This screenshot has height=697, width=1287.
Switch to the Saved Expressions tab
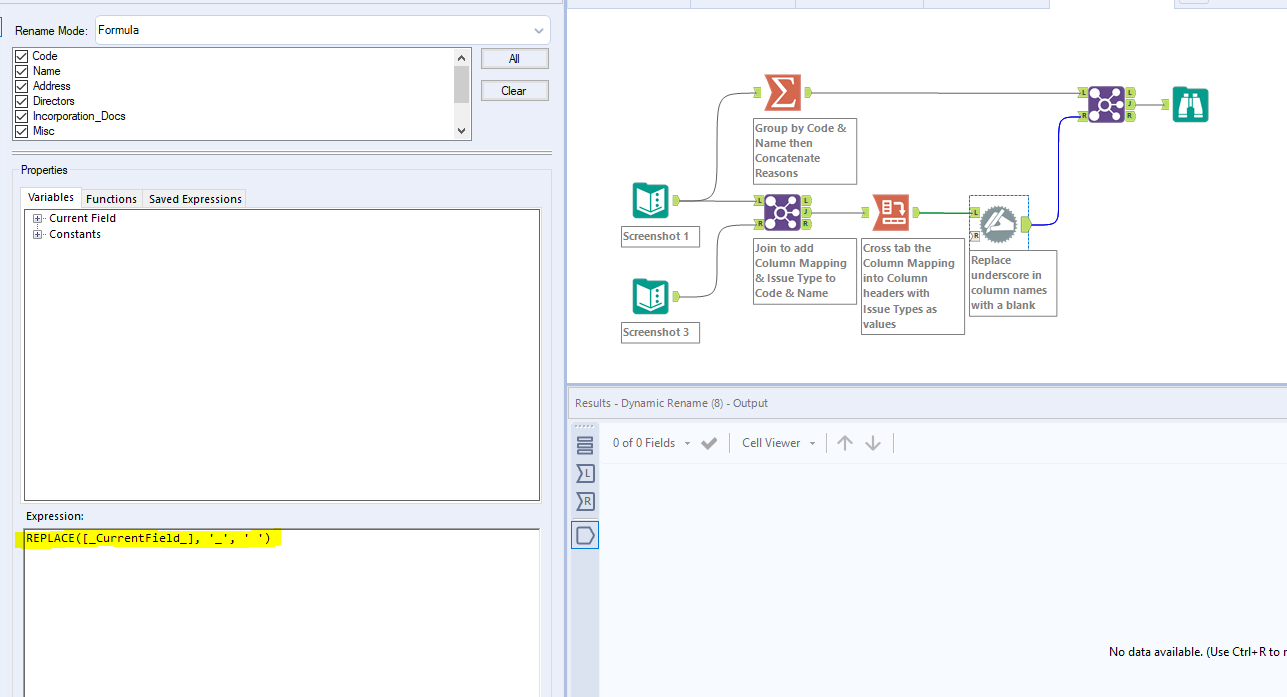point(194,198)
